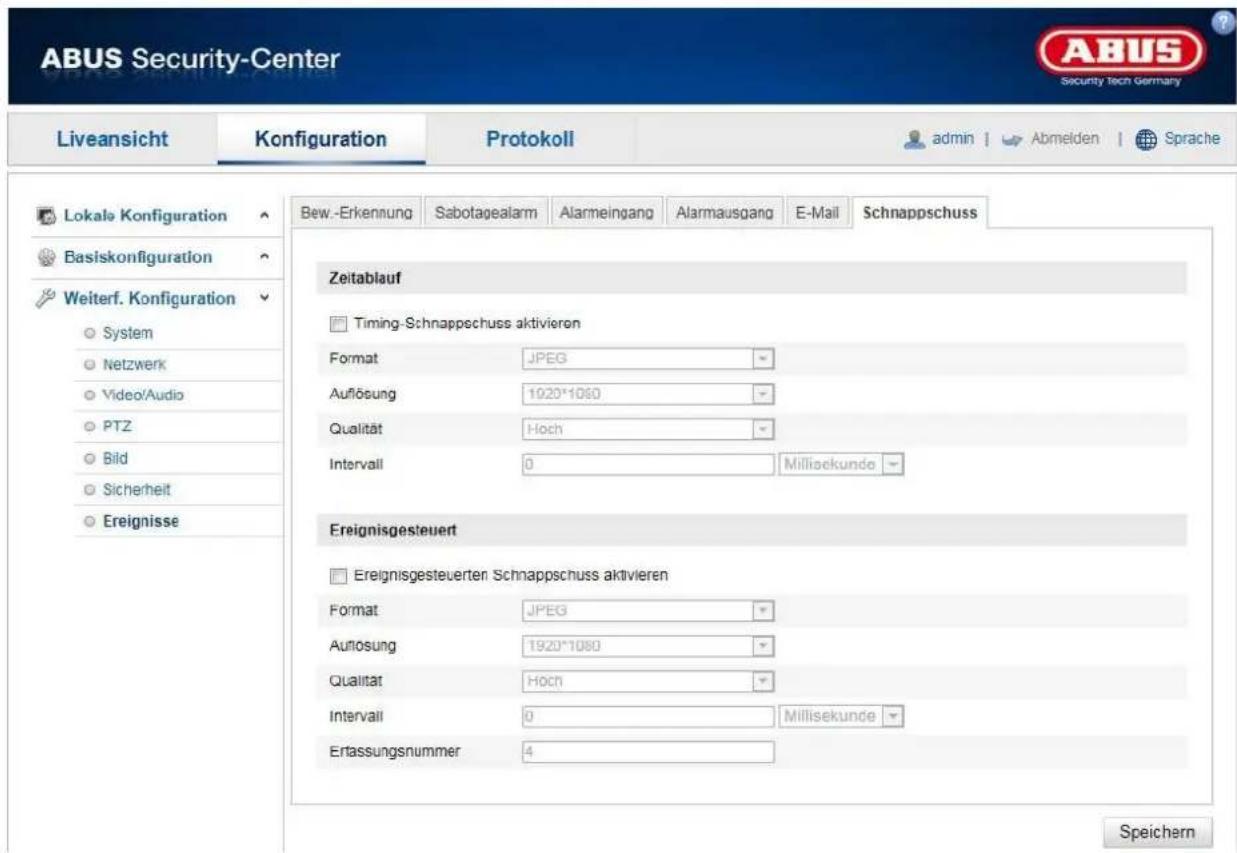Open the Sabotagealarm tab

click(x=485, y=212)
